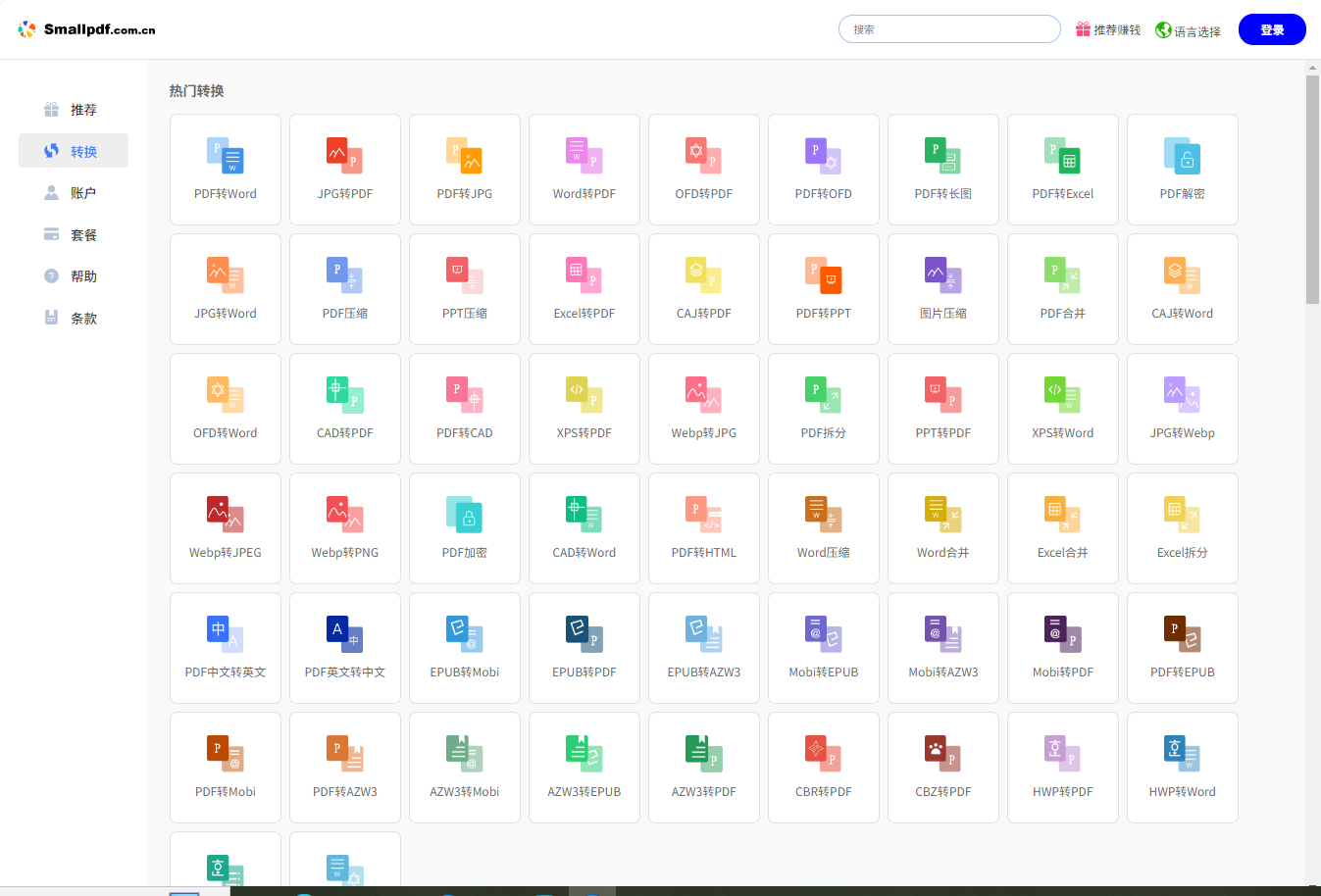This screenshot has width=1321, height=896.
Task: Open the PDF解密 unlock tool
Action: 1182,169
